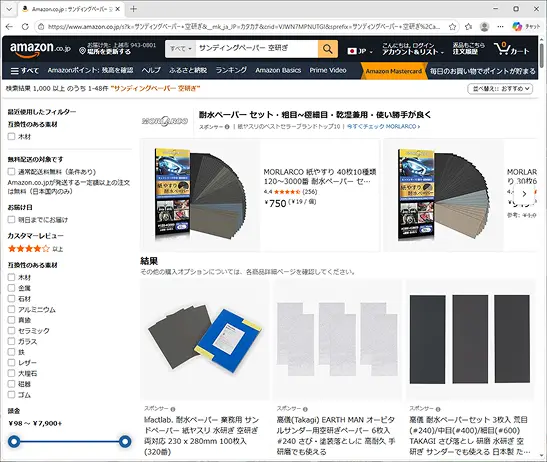
Task: Open the ランキング nav item
Action: [231, 70]
